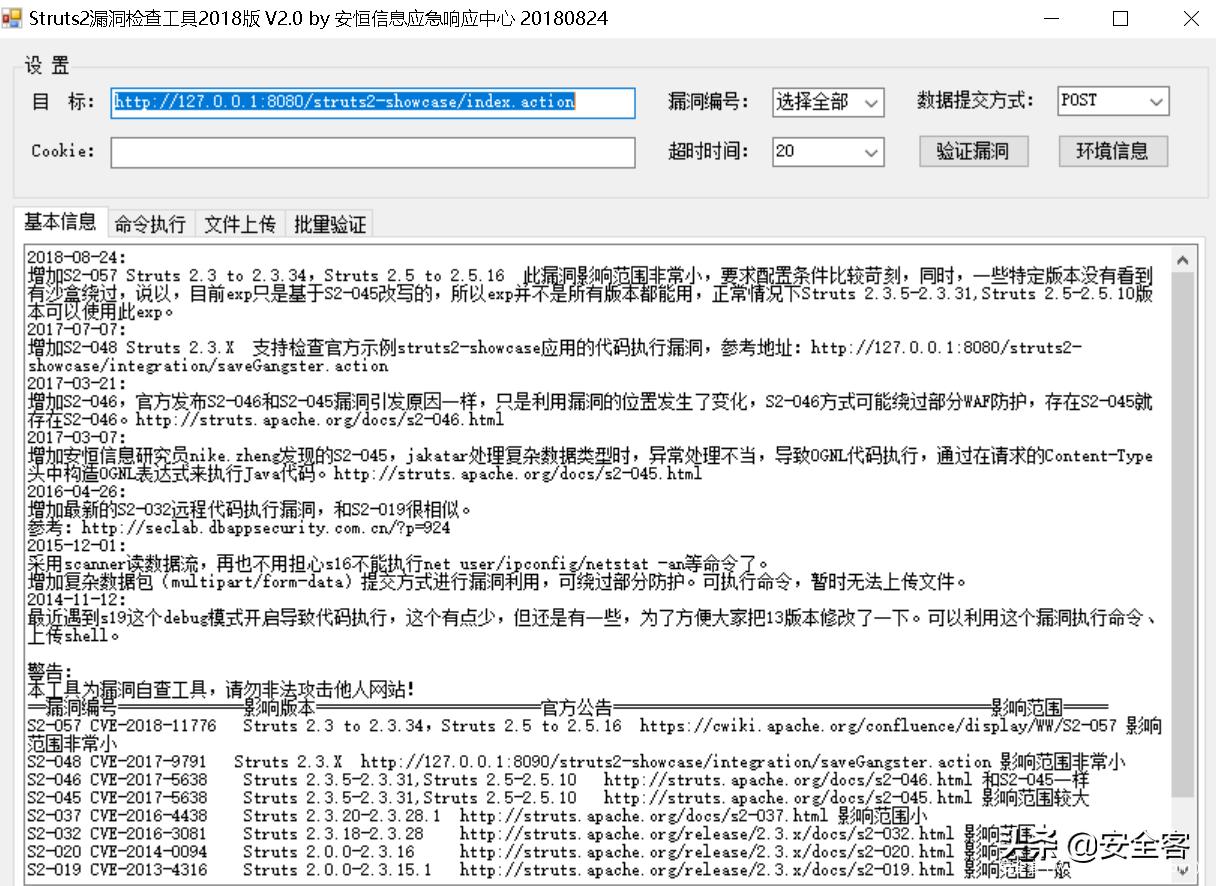This screenshot has height=886, width=1216.
Task: Click the 环境信息 button
Action: [1112, 151]
